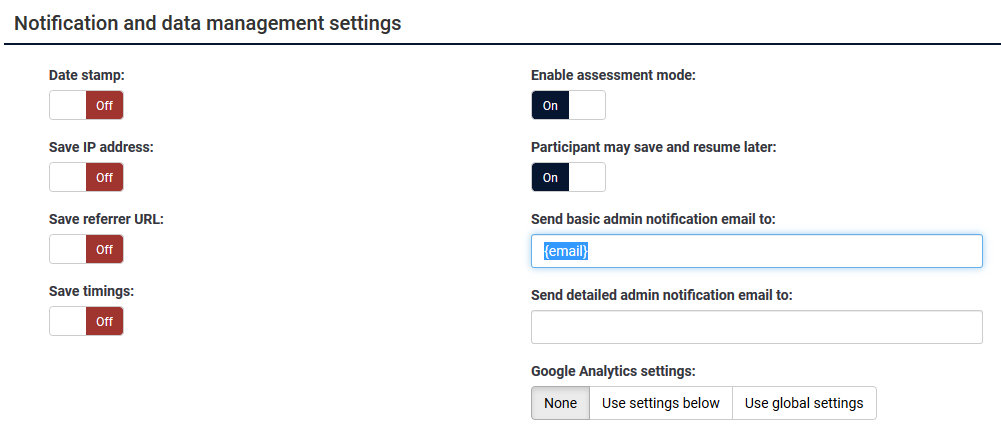Enable the Save referrer URL switch
This screenshot has height=436, width=1001.
coord(86,249)
